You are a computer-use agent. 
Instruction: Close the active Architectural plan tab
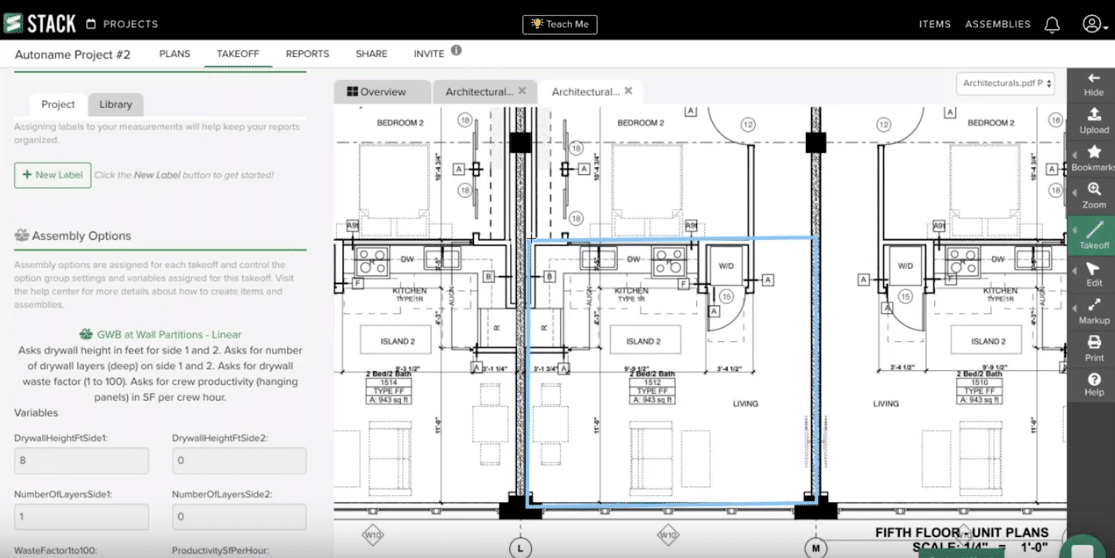[628, 91]
